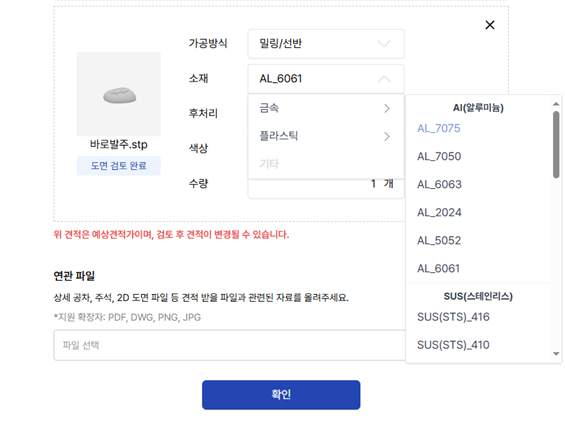The height and width of the screenshot is (428, 565).
Task: Click the 바로발주.stp part thumbnail
Action: coord(119,94)
